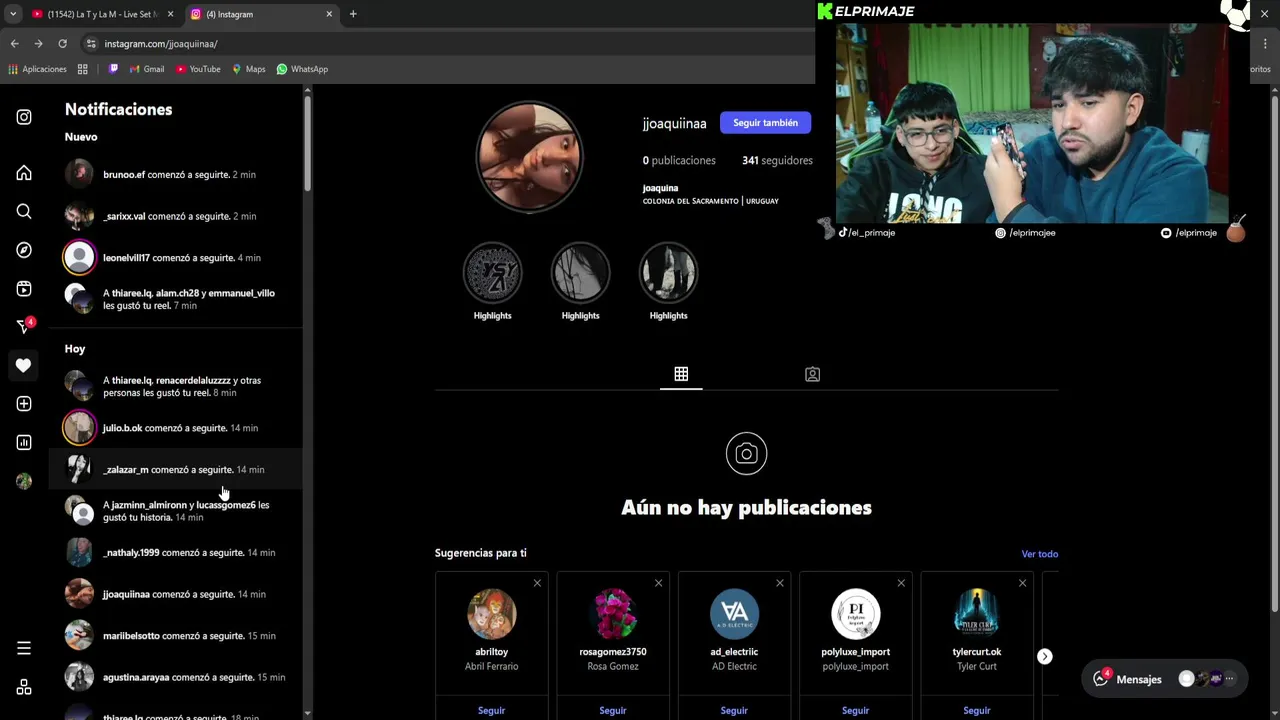
Task: Open direct messages icon with badge
Action: tap(24, 326)
